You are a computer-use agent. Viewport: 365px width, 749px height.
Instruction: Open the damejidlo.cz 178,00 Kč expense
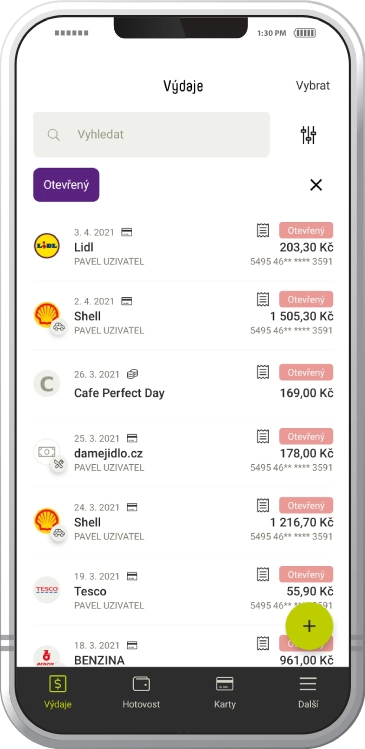pyautogui.click(x=183, y=453)
